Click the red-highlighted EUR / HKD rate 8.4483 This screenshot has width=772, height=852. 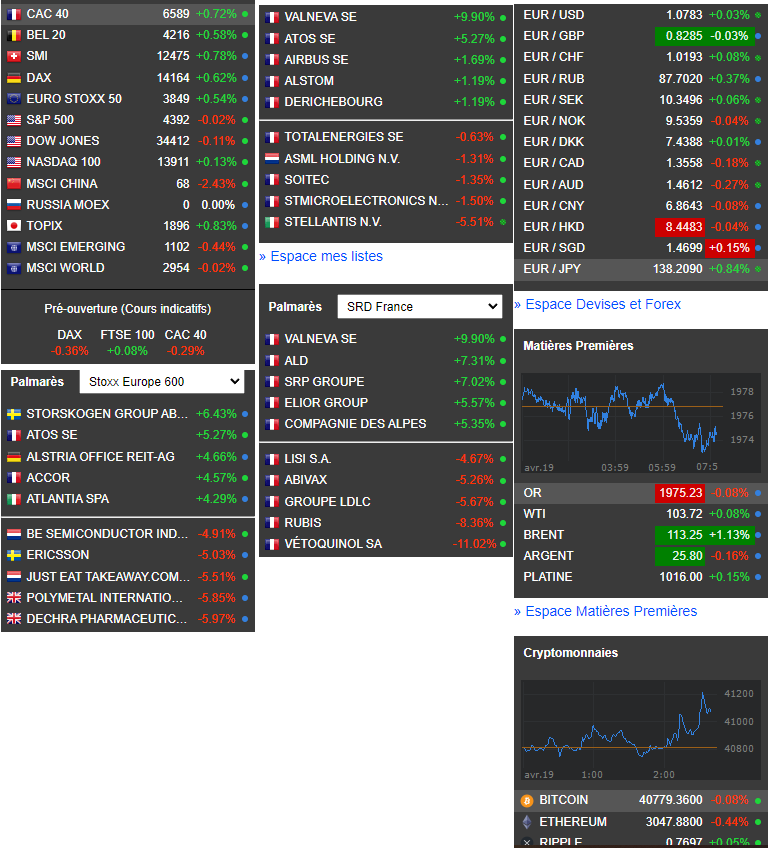pyautogui.click(x=680, y=227)
